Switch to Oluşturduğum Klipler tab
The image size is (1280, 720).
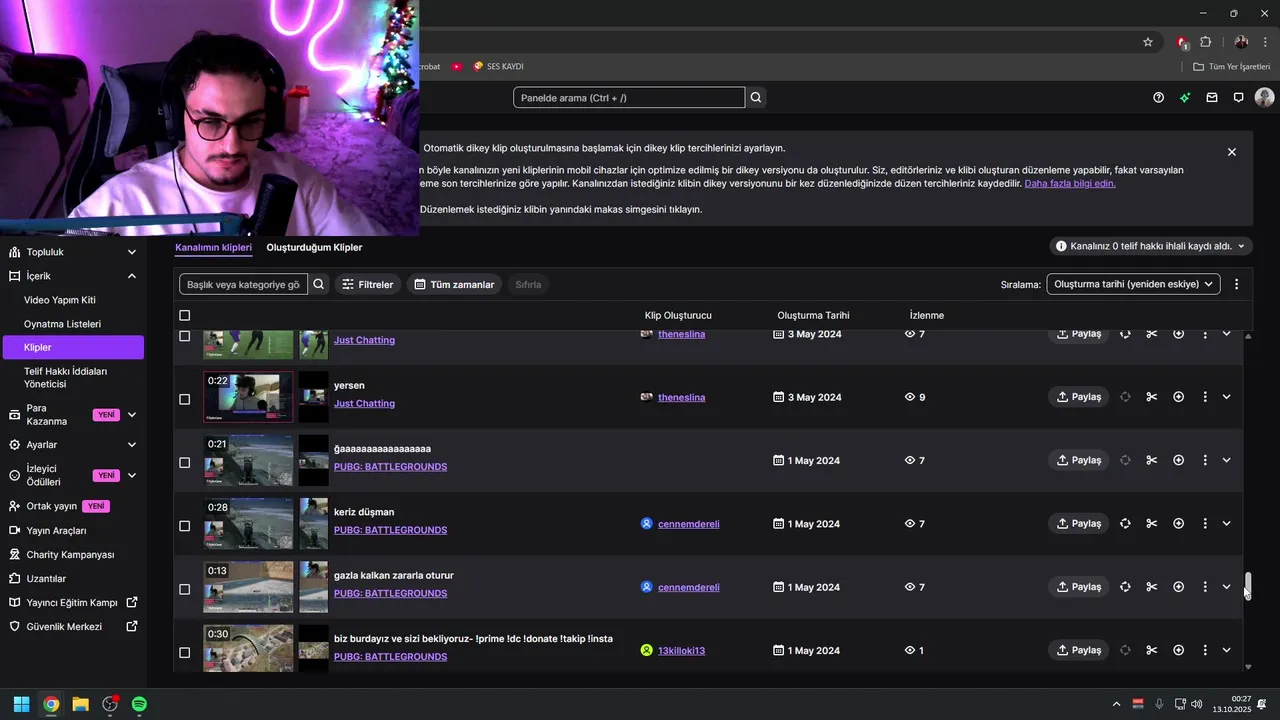click(314, 247)
